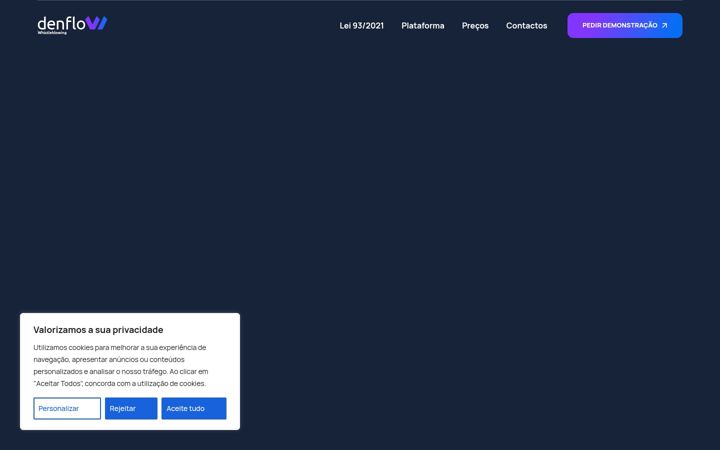Open the Contactos page

pos(526,26)
